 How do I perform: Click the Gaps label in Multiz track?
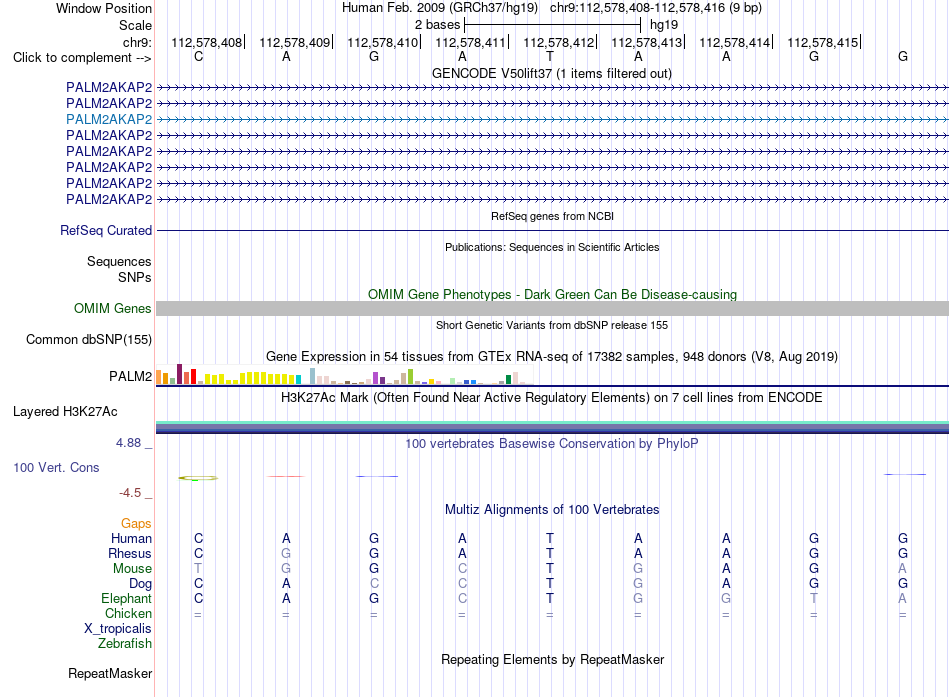136,523
